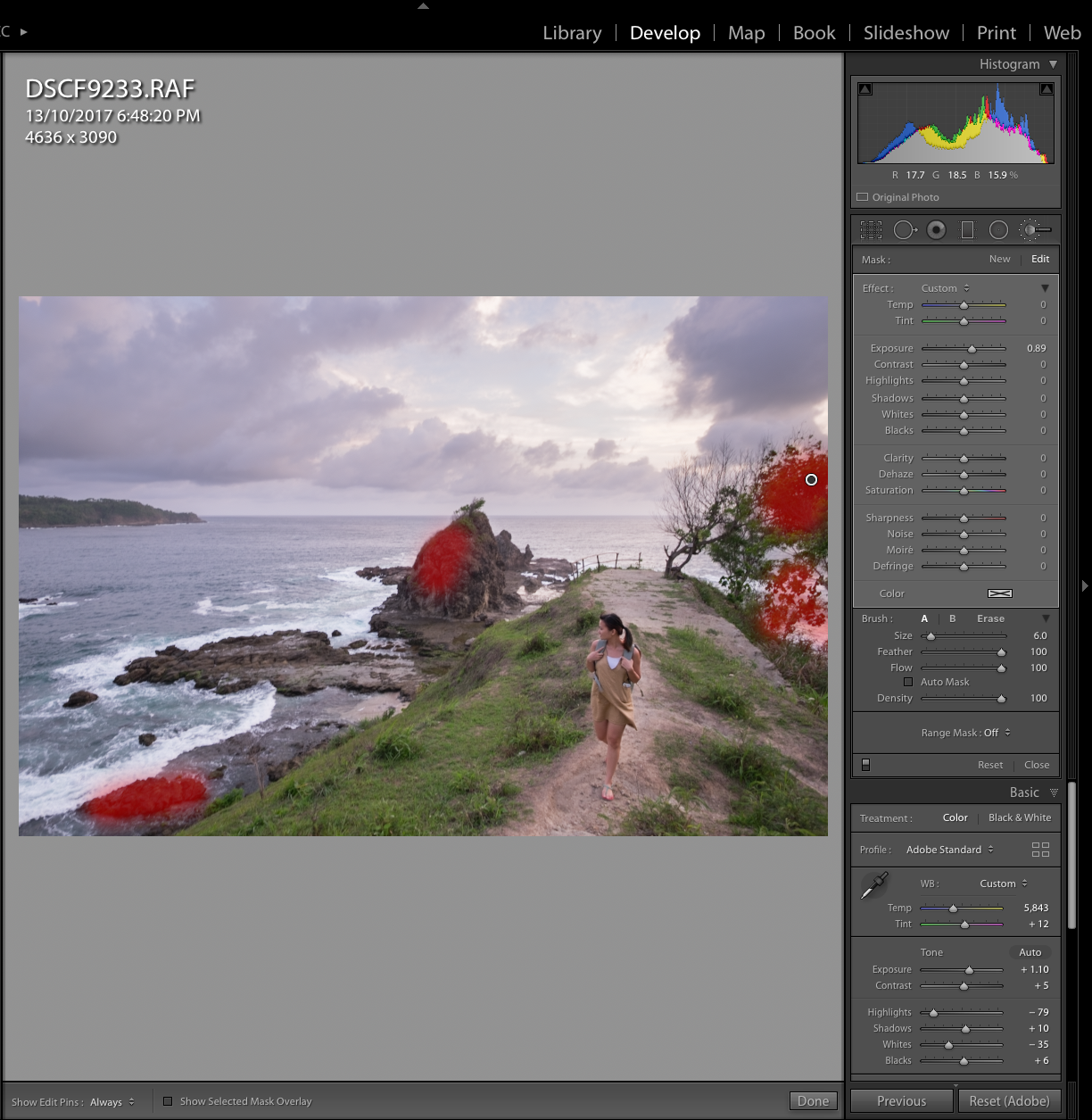Click the right panel vertical scrollbar
This screenshot has height=1120, width=1092.
point(1071,855)
